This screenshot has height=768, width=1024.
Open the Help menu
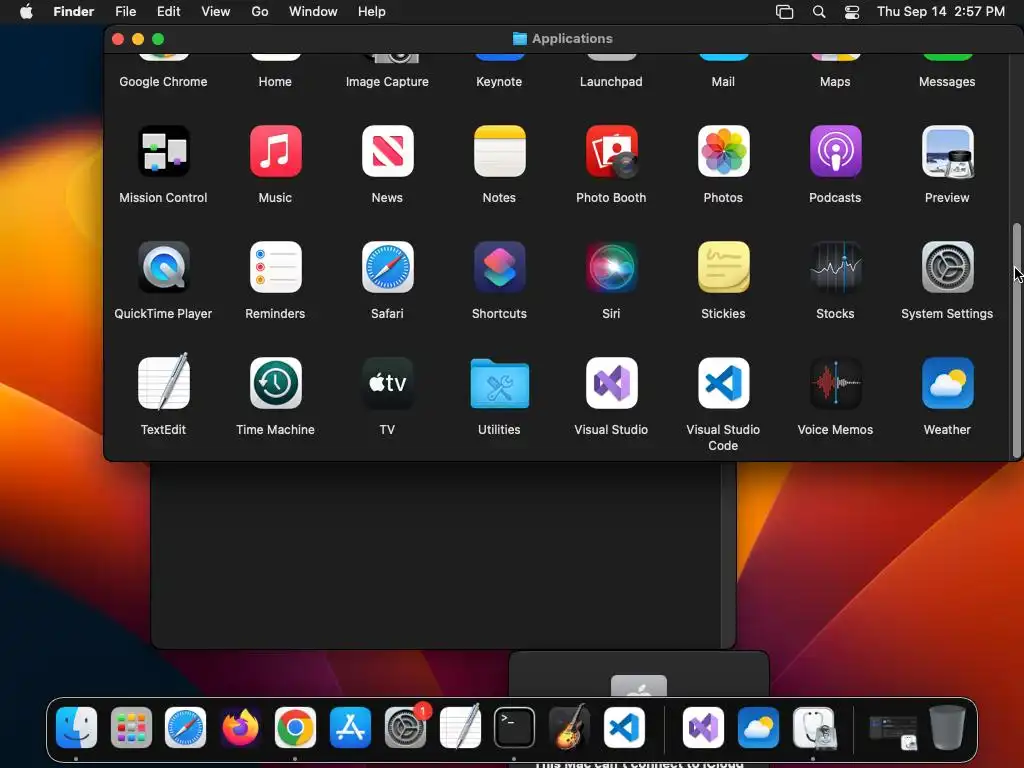tap(372, 12)
